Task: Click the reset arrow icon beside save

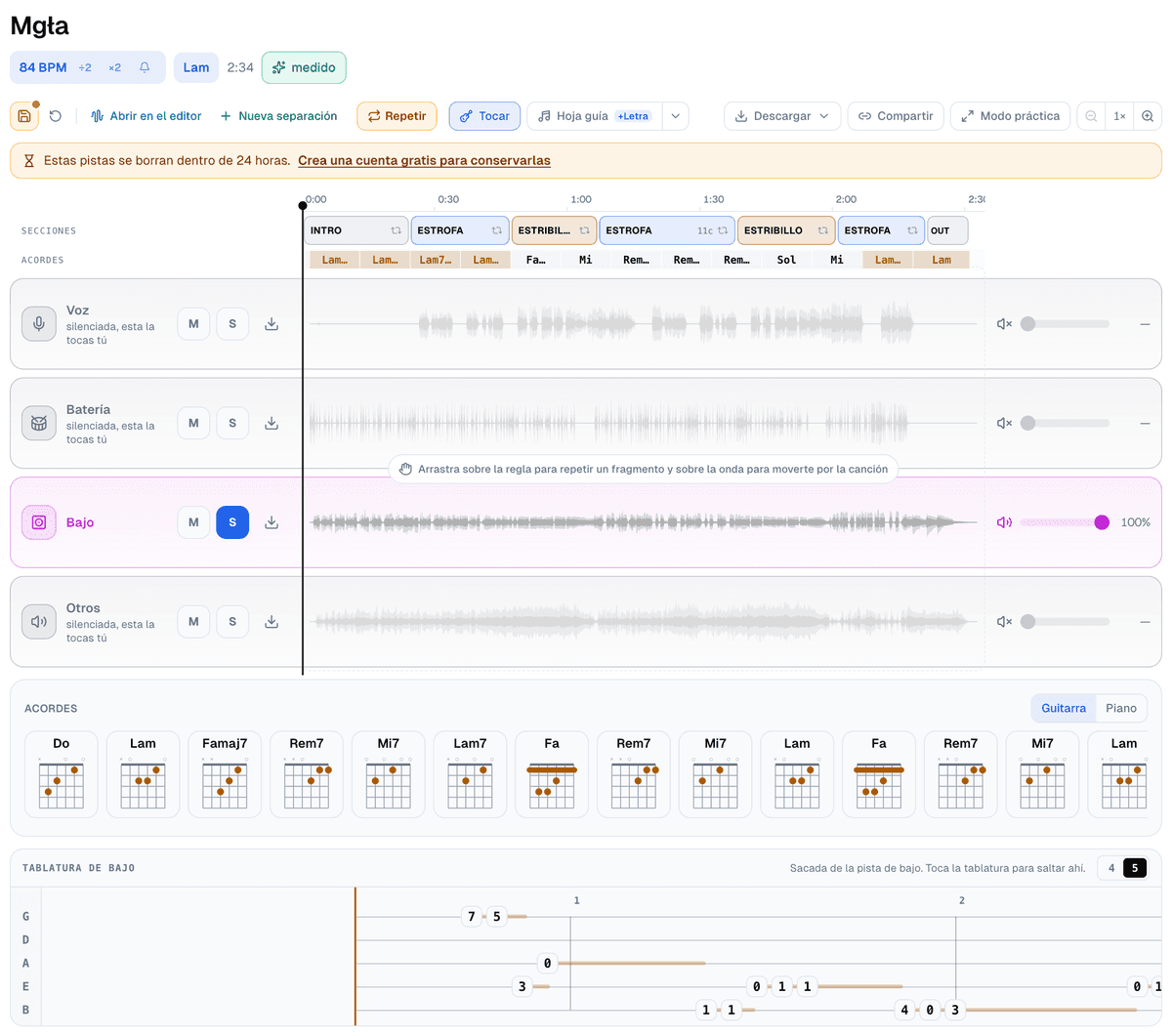Action: pos(56,116)
